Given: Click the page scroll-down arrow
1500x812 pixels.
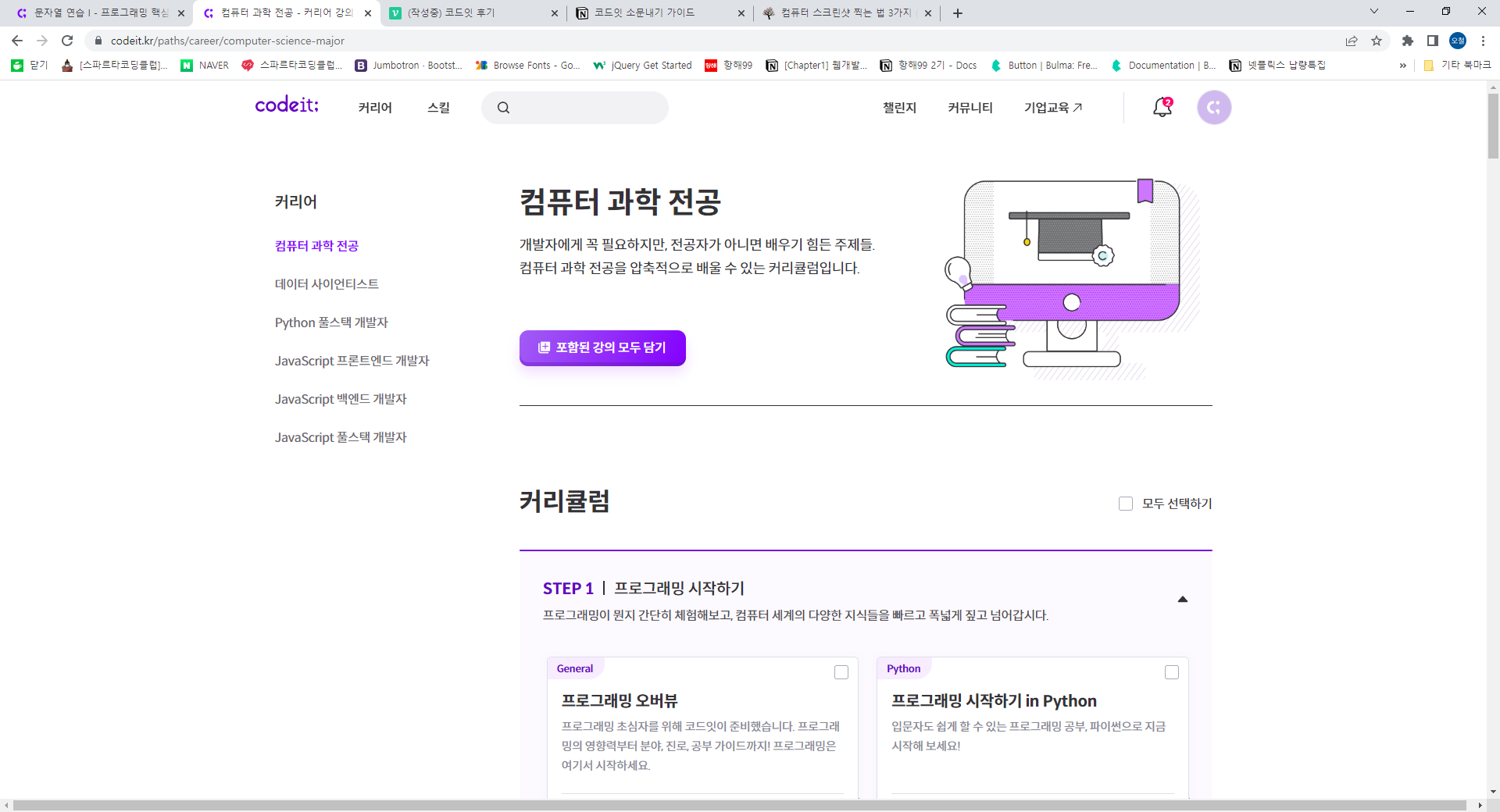Looking at the screenshot, I should point(1493,792).
